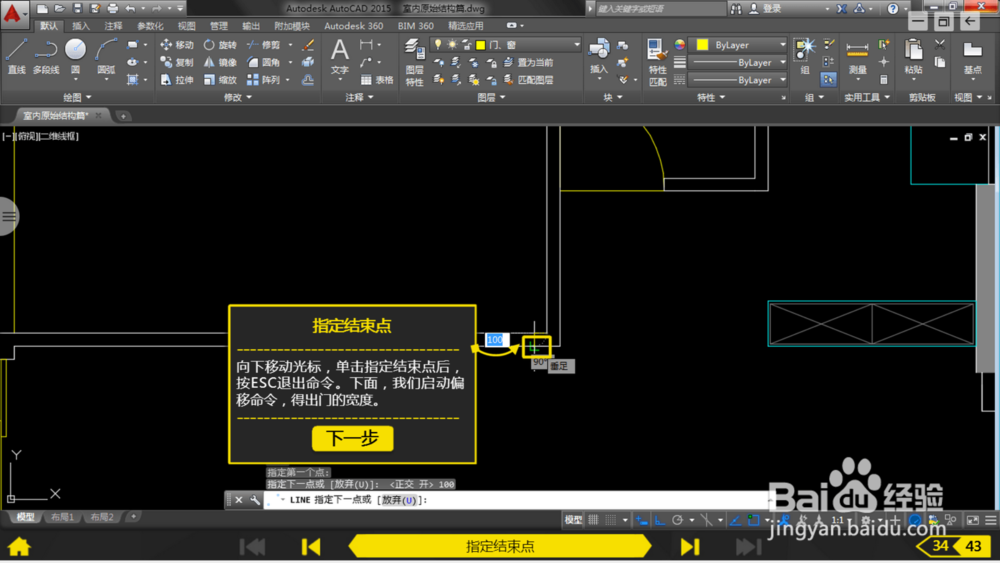Click the 缩放 (Scale) tool
The image size is (1000, 563).
(x=220, y=80)
